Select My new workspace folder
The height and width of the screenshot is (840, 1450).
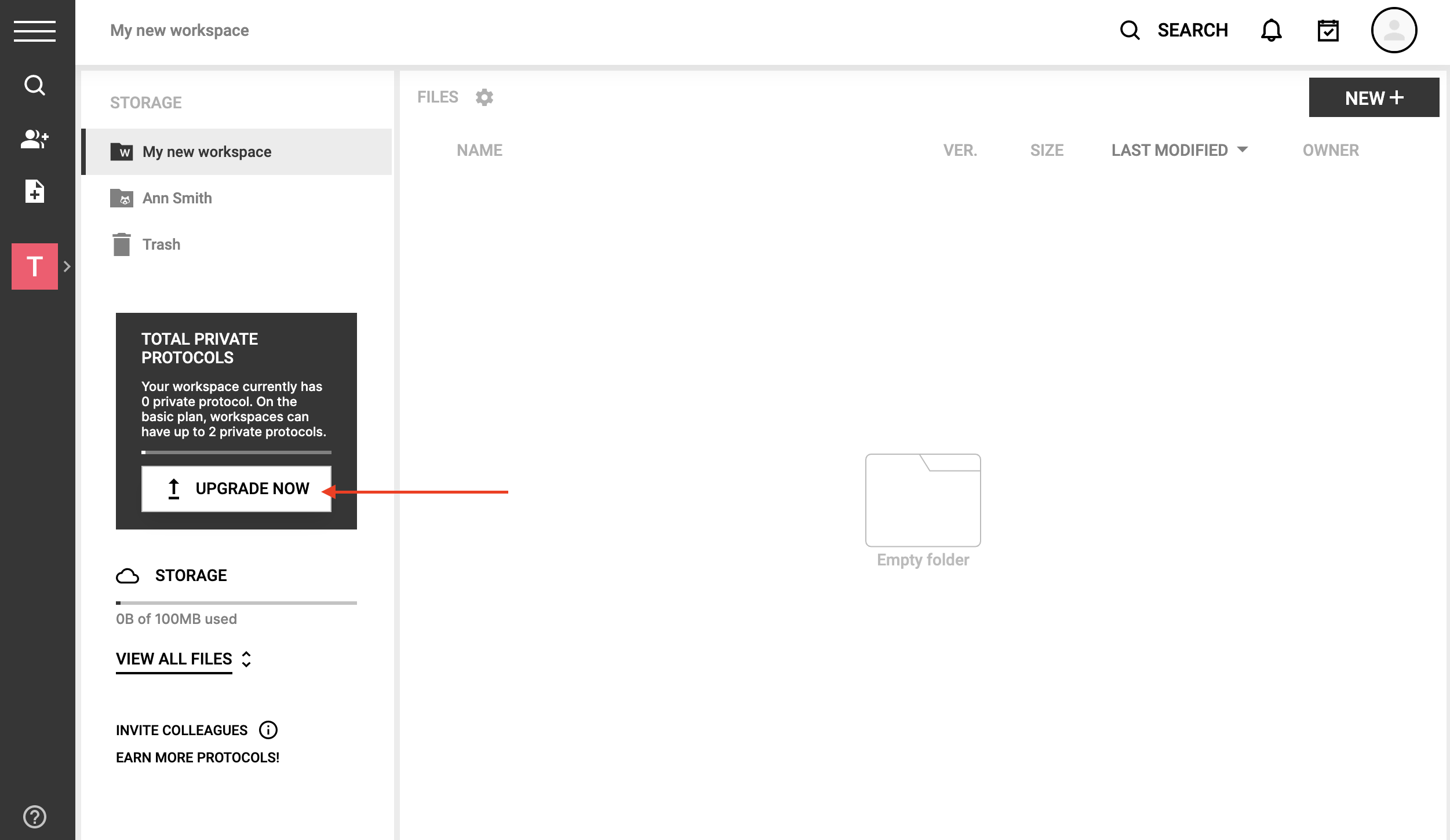pyautogui.click(x=207, y=152)
